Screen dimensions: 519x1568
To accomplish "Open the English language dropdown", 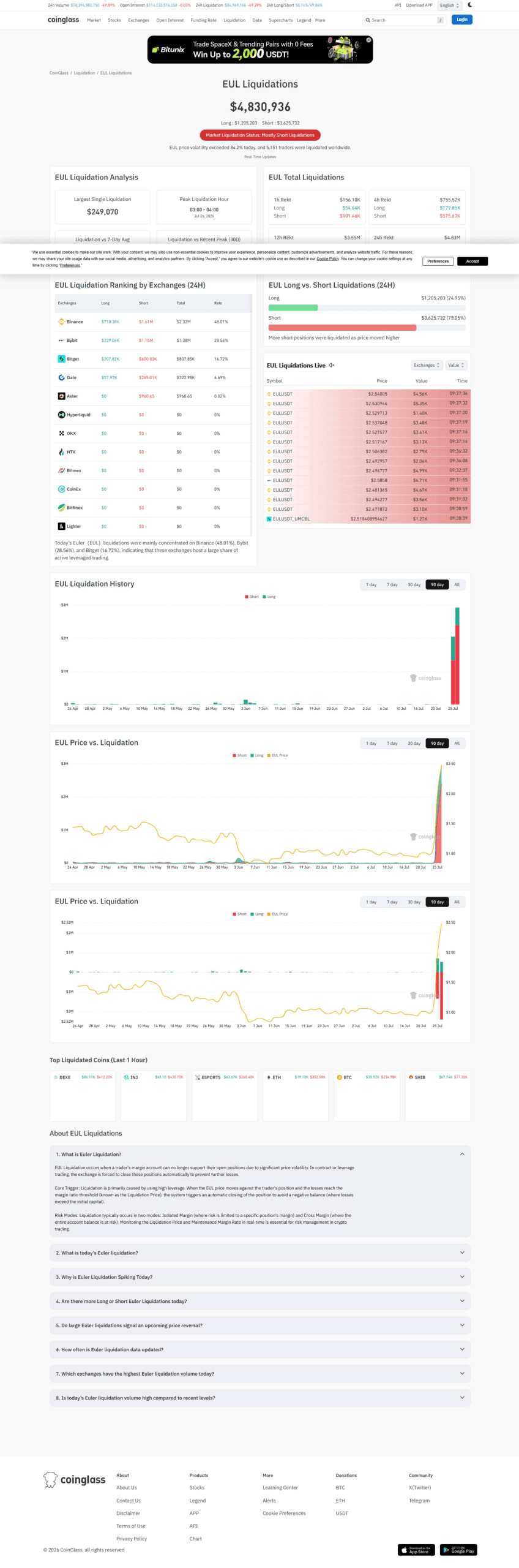I will pos(449,6).
